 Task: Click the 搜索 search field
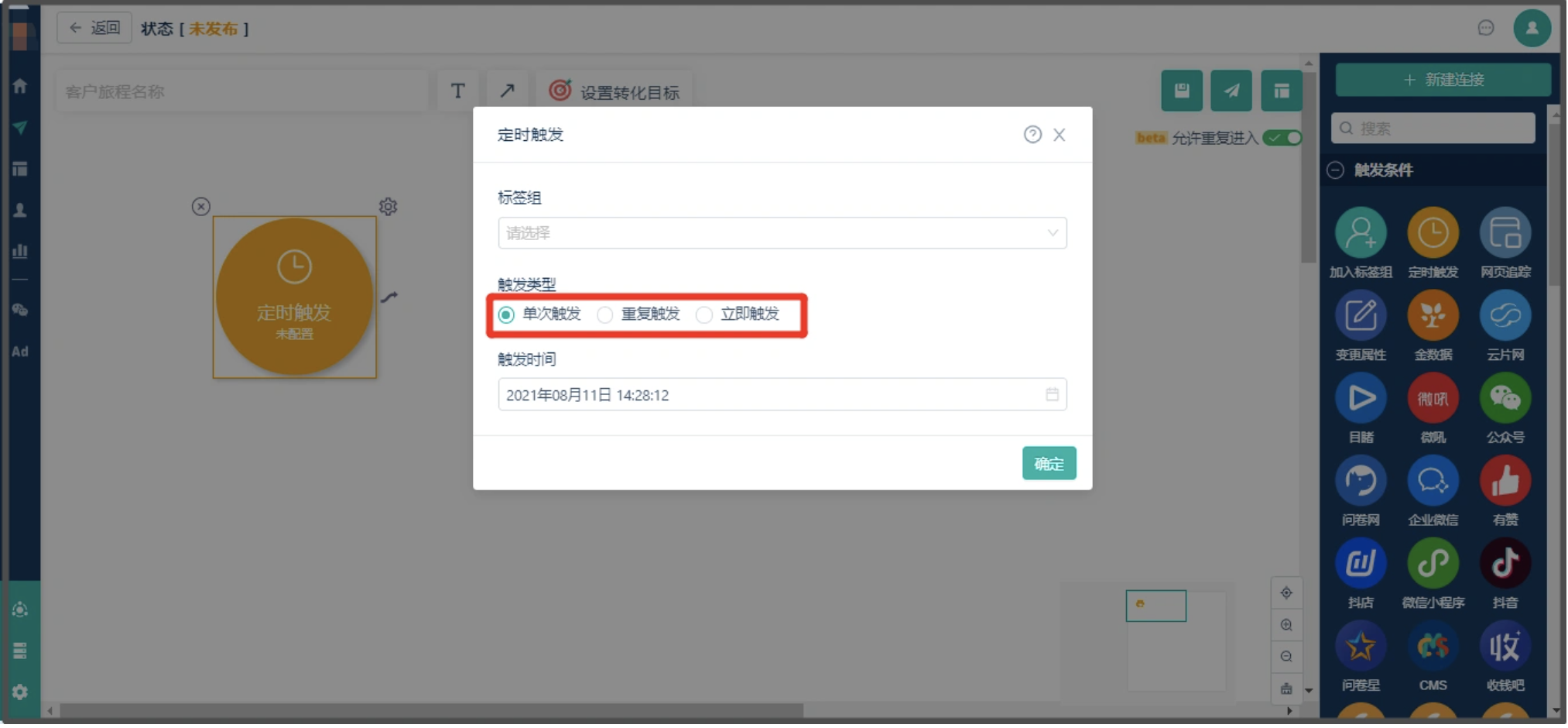point(1435,129)
